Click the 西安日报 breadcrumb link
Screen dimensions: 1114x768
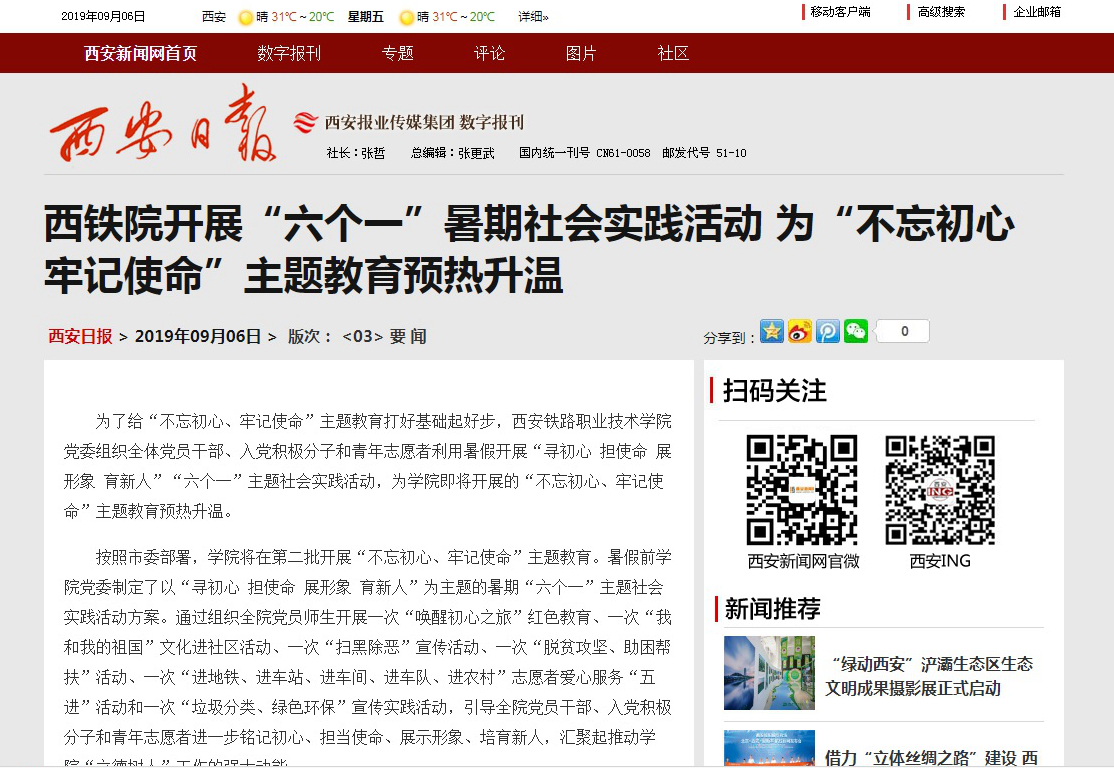pos(80,336)
